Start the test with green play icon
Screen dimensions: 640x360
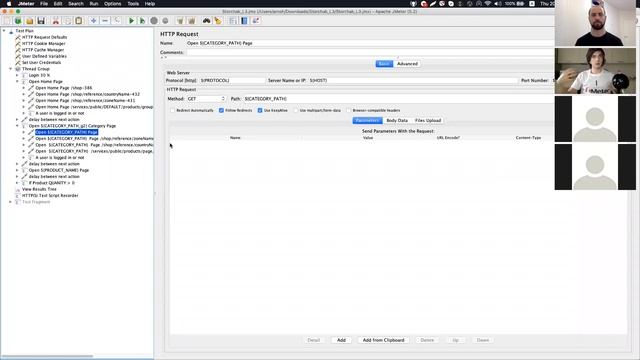pos(131,20)
